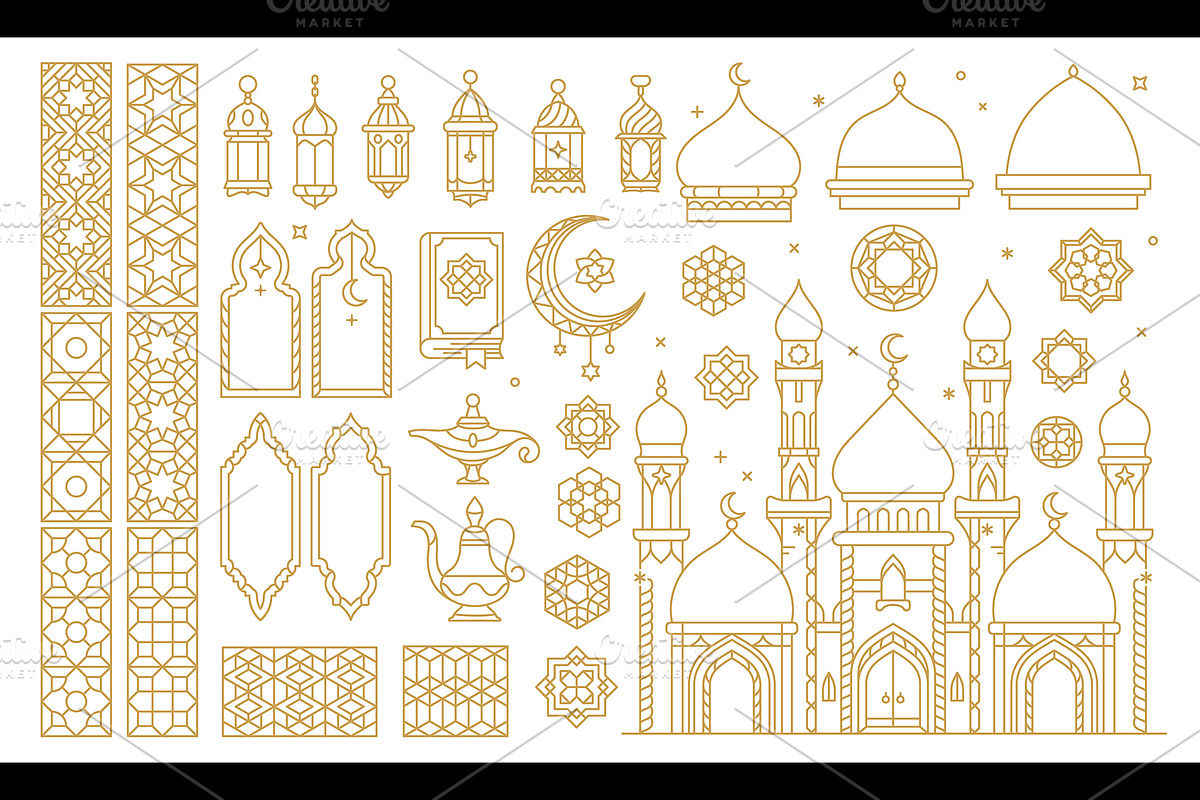The height and width of the screenshot is (800, 1200).
Task: Select the lantern with two small oval windows
Action: coord(388,137)
